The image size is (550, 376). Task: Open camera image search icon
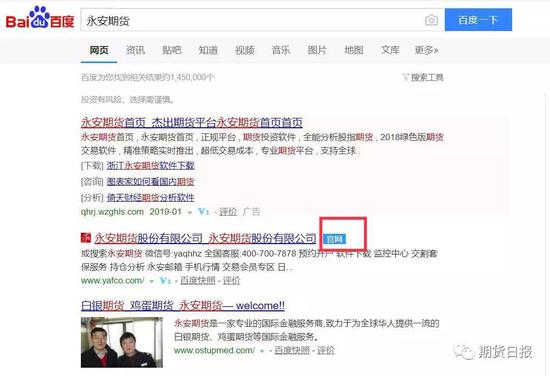pos(431,20)
